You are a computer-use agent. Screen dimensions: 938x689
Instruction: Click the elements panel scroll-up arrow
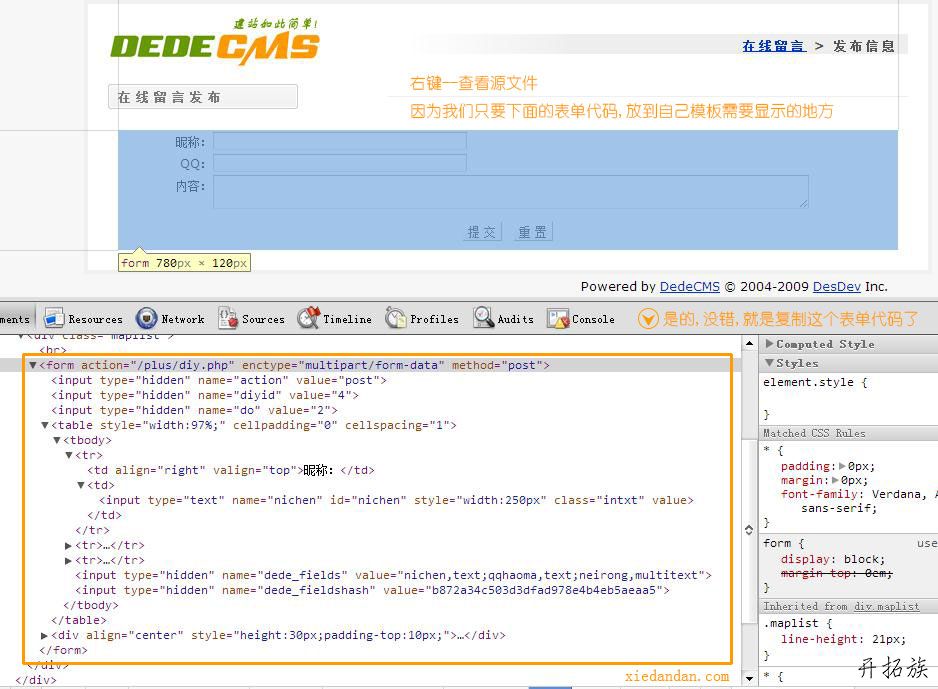749,343
